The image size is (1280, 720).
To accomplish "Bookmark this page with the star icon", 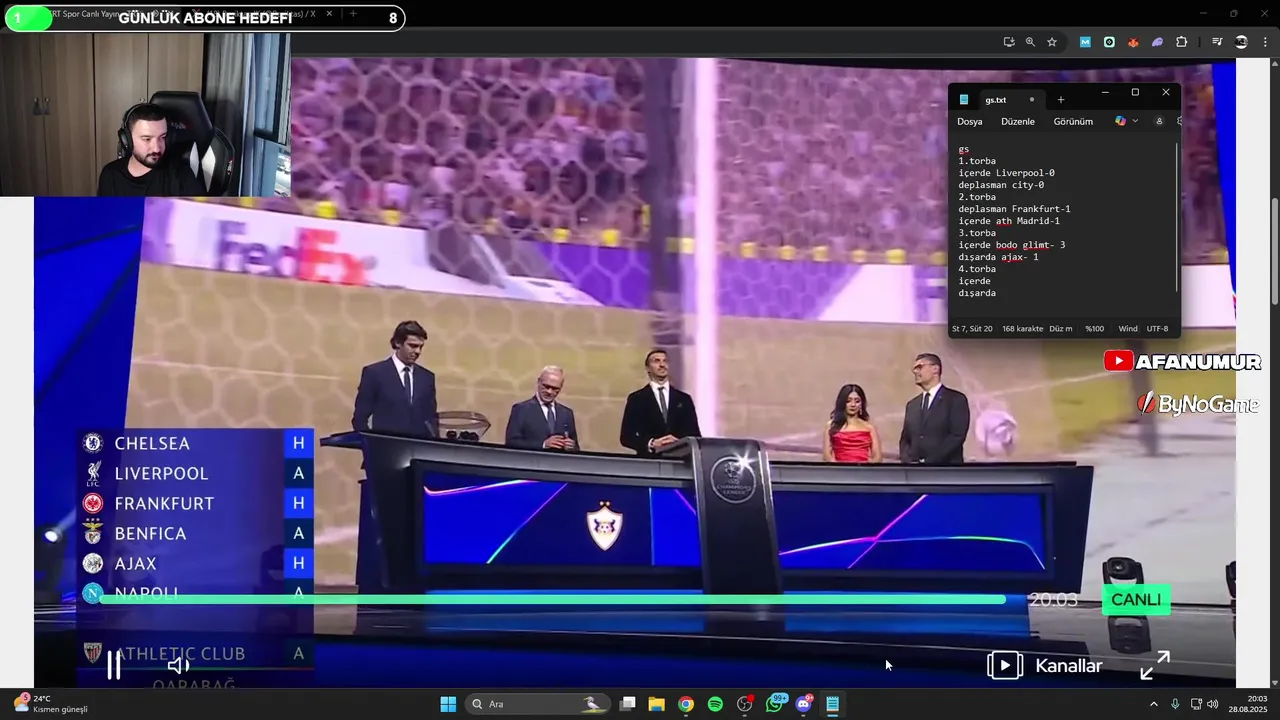I will (1052, 42).
